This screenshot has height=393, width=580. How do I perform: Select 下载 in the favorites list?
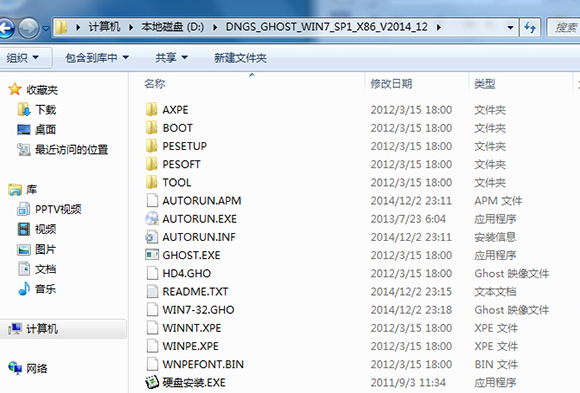coord(45,110)
